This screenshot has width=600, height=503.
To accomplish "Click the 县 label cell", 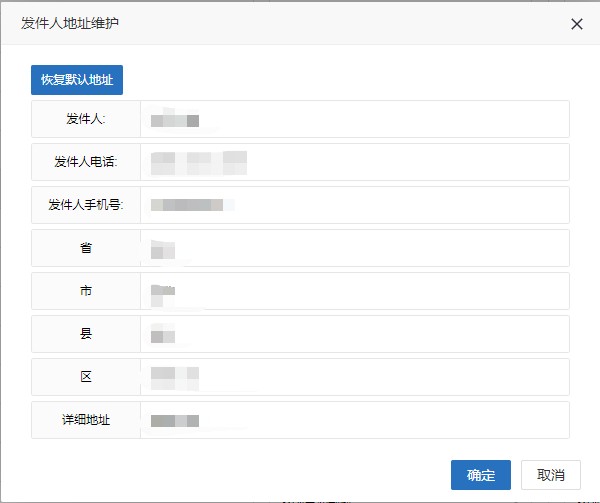I will pos(86,334).
